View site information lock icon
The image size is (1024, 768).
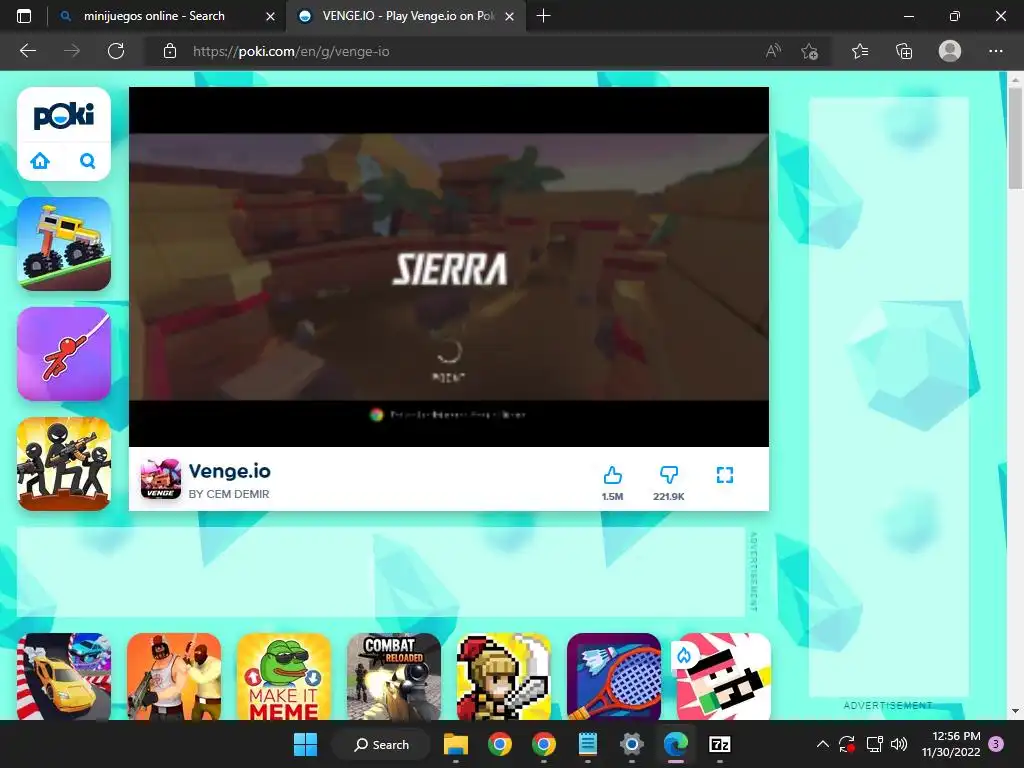pos(170,51)
